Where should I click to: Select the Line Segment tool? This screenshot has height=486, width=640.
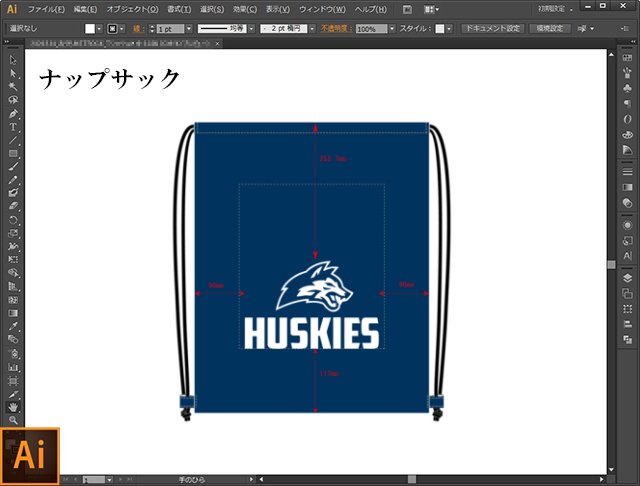(x=13, y=140)
